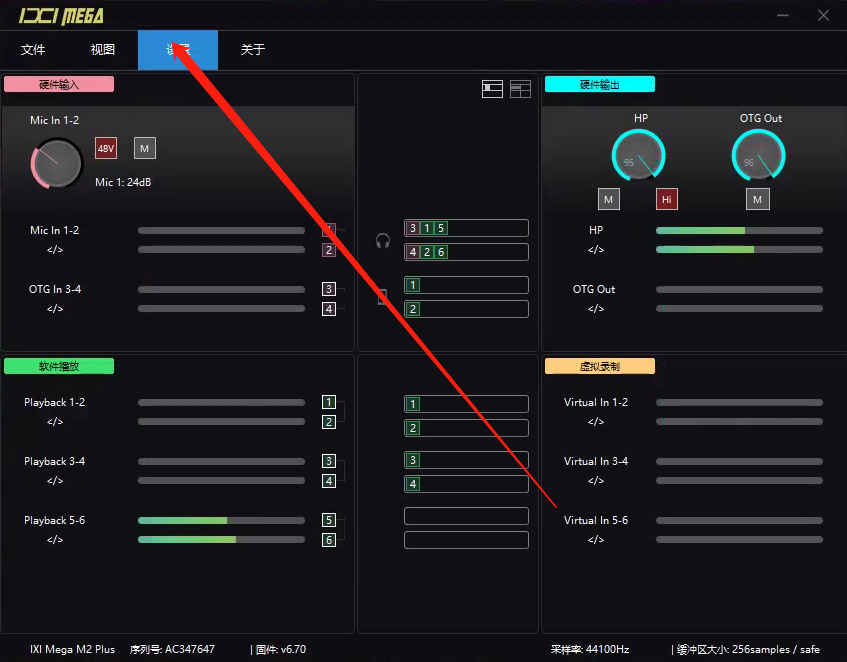This screenshot has width=847, height=662.
Task: Open virtual recording routing row containing 4
Action: tap(466, 484)
